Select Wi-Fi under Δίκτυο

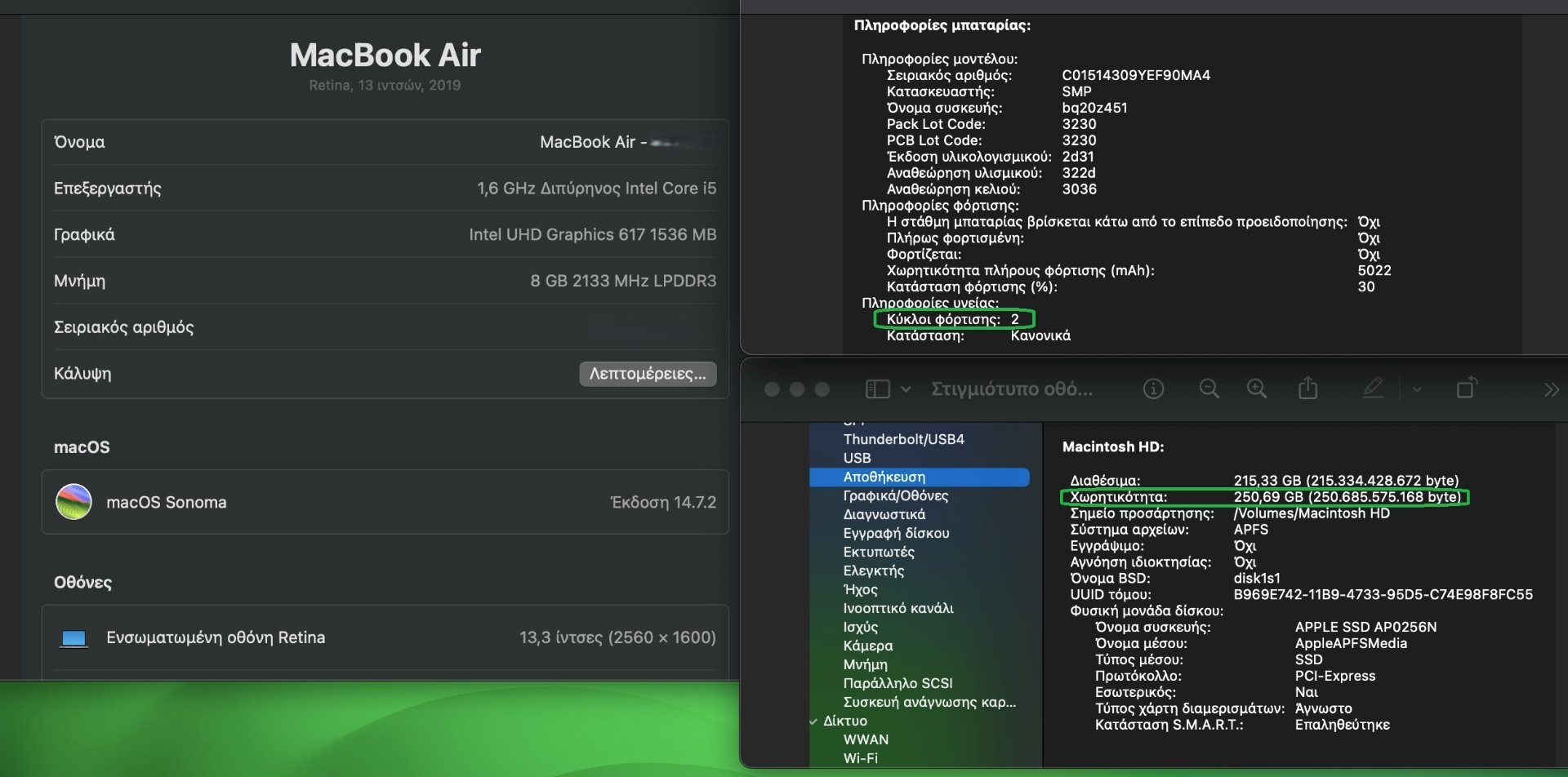(860, 758)
